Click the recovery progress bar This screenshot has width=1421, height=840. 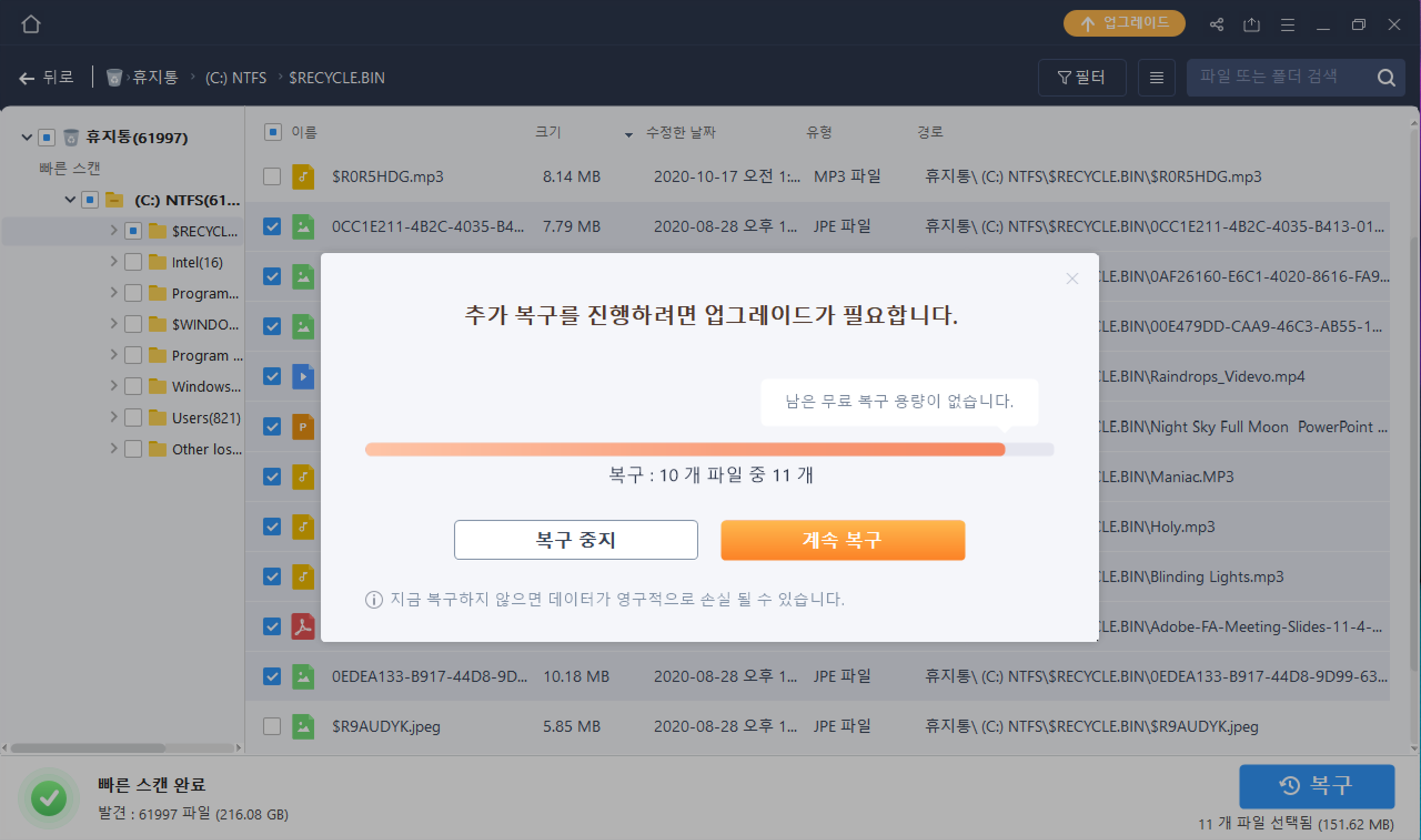coord(709,449)
